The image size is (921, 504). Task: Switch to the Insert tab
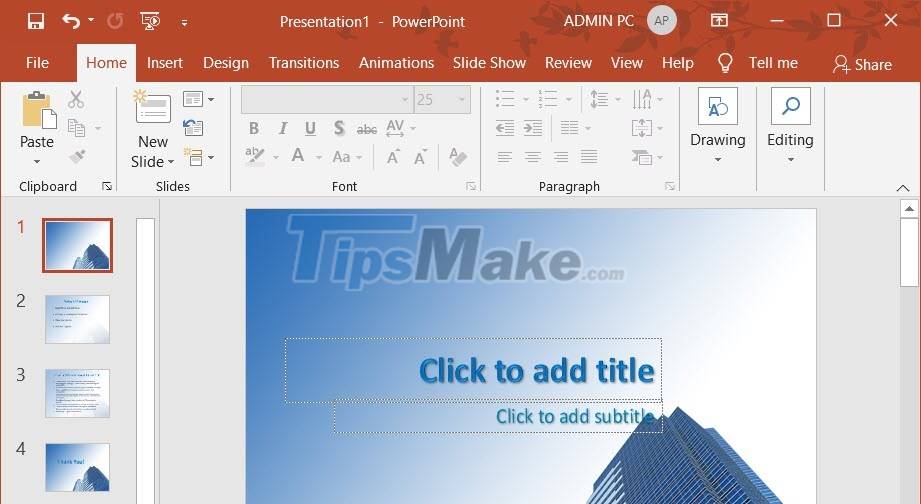pos(164,63)
